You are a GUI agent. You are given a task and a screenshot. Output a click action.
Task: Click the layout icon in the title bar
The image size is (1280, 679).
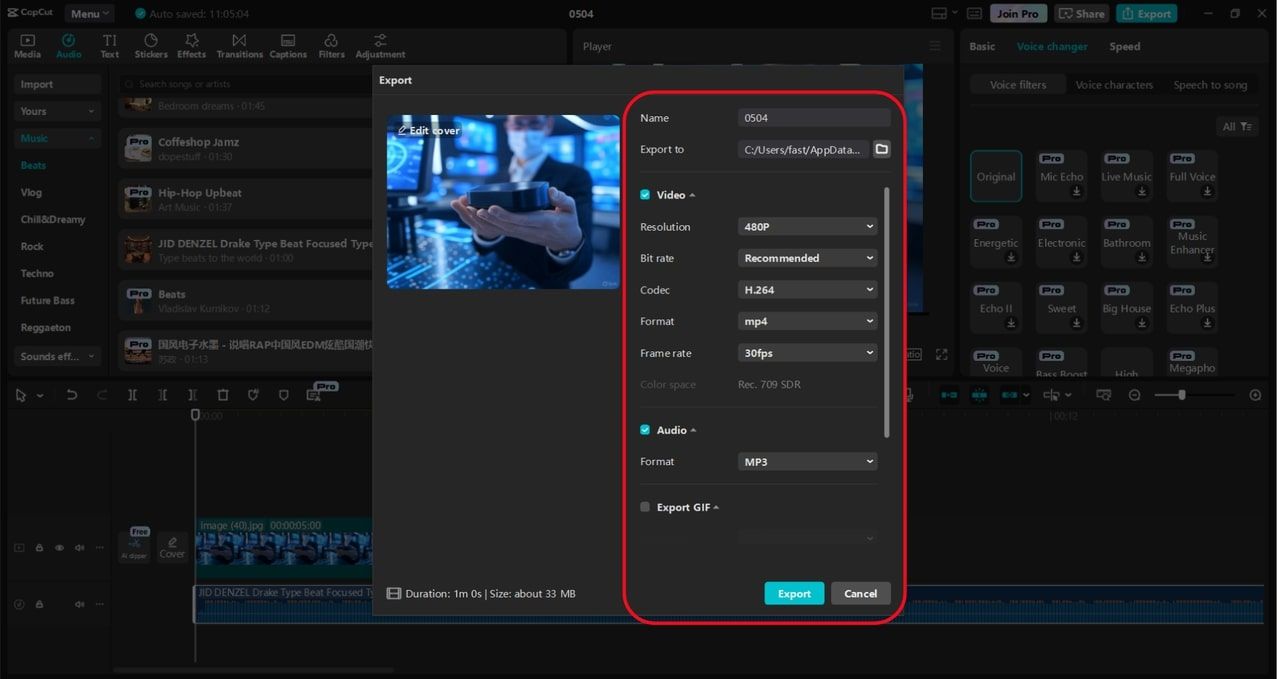[938, 14]
